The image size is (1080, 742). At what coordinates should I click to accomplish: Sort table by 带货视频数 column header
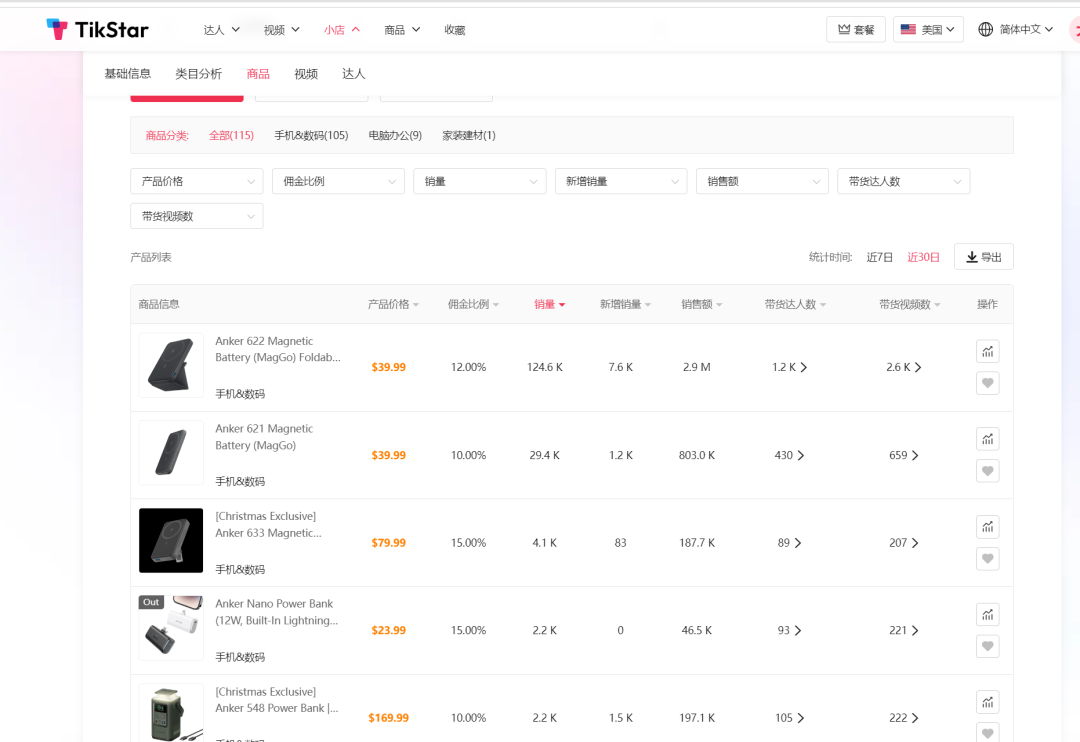tap(910, 304)
